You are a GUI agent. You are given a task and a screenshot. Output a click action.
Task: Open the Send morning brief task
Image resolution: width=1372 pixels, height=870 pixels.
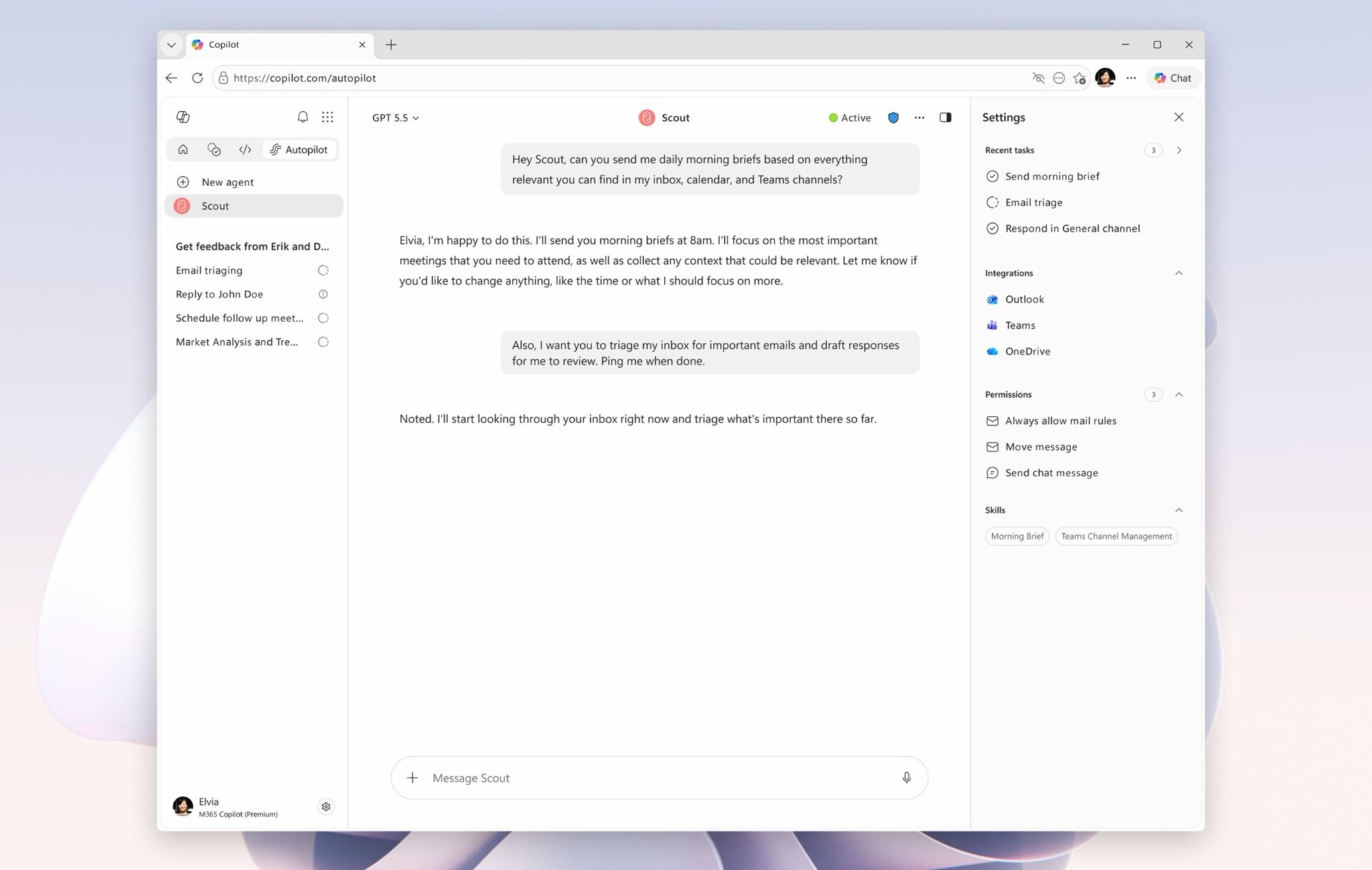tap(1042, 176)
